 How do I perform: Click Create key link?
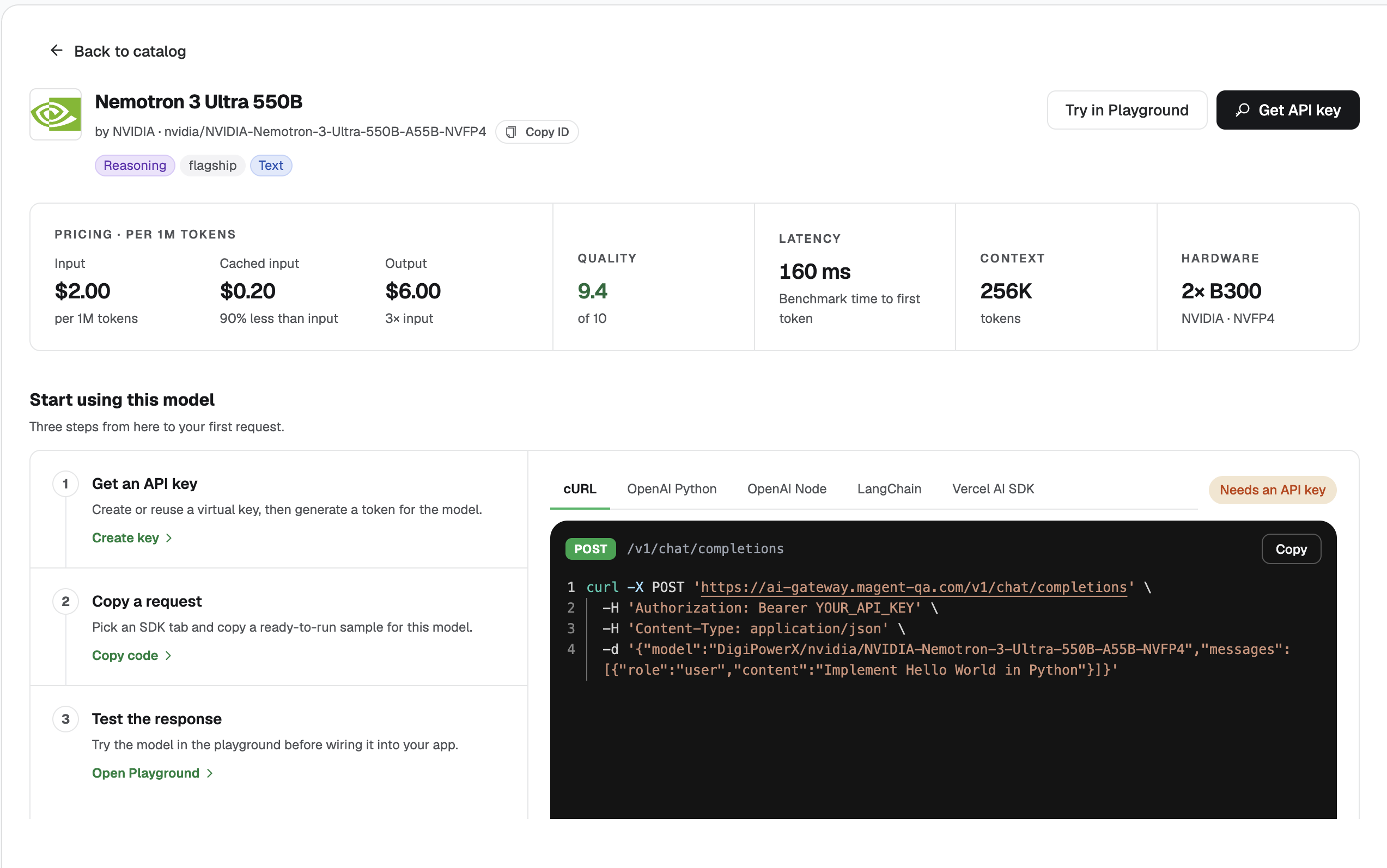132,538
